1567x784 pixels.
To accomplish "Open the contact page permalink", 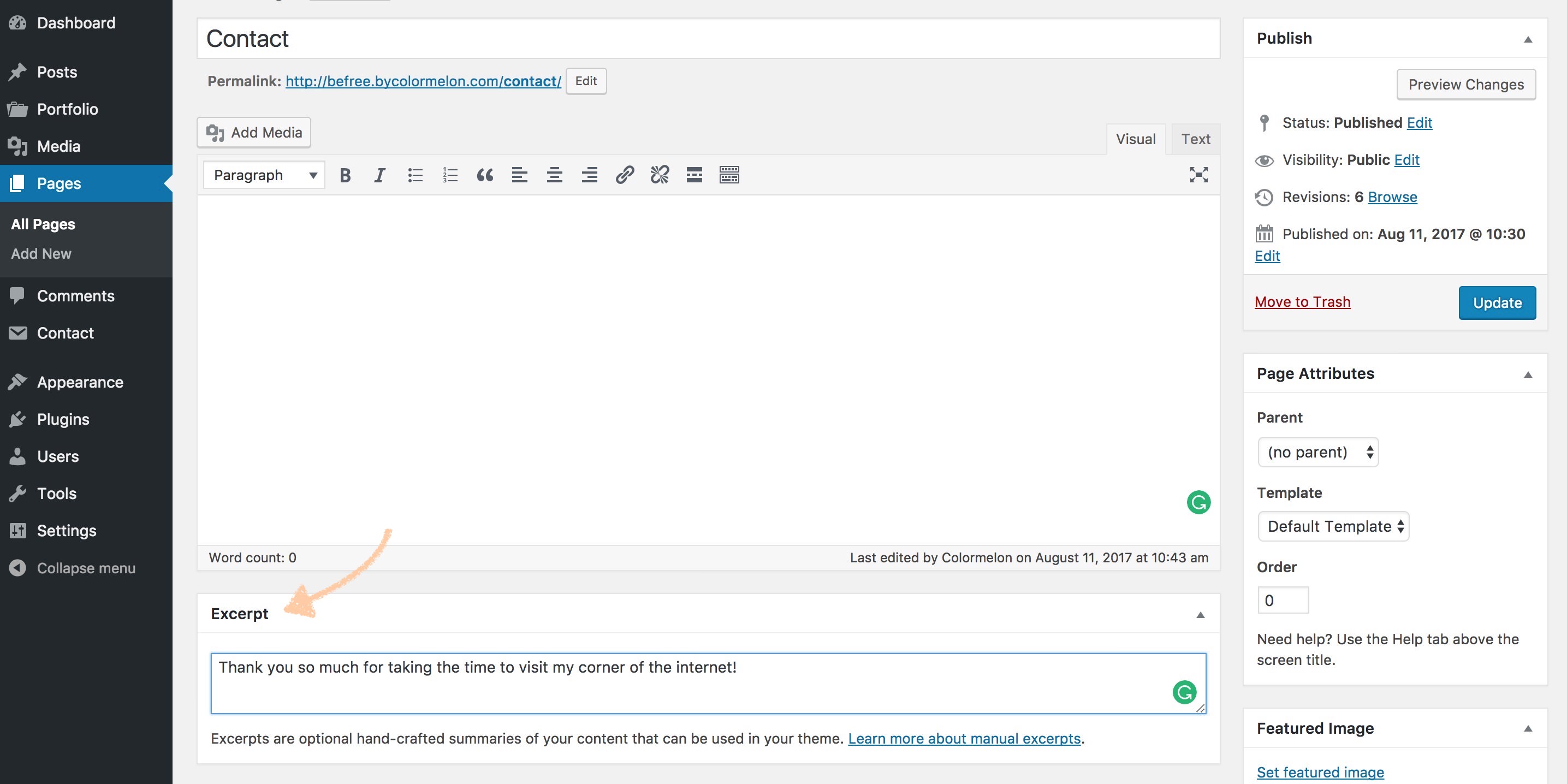I will point(423,81).
